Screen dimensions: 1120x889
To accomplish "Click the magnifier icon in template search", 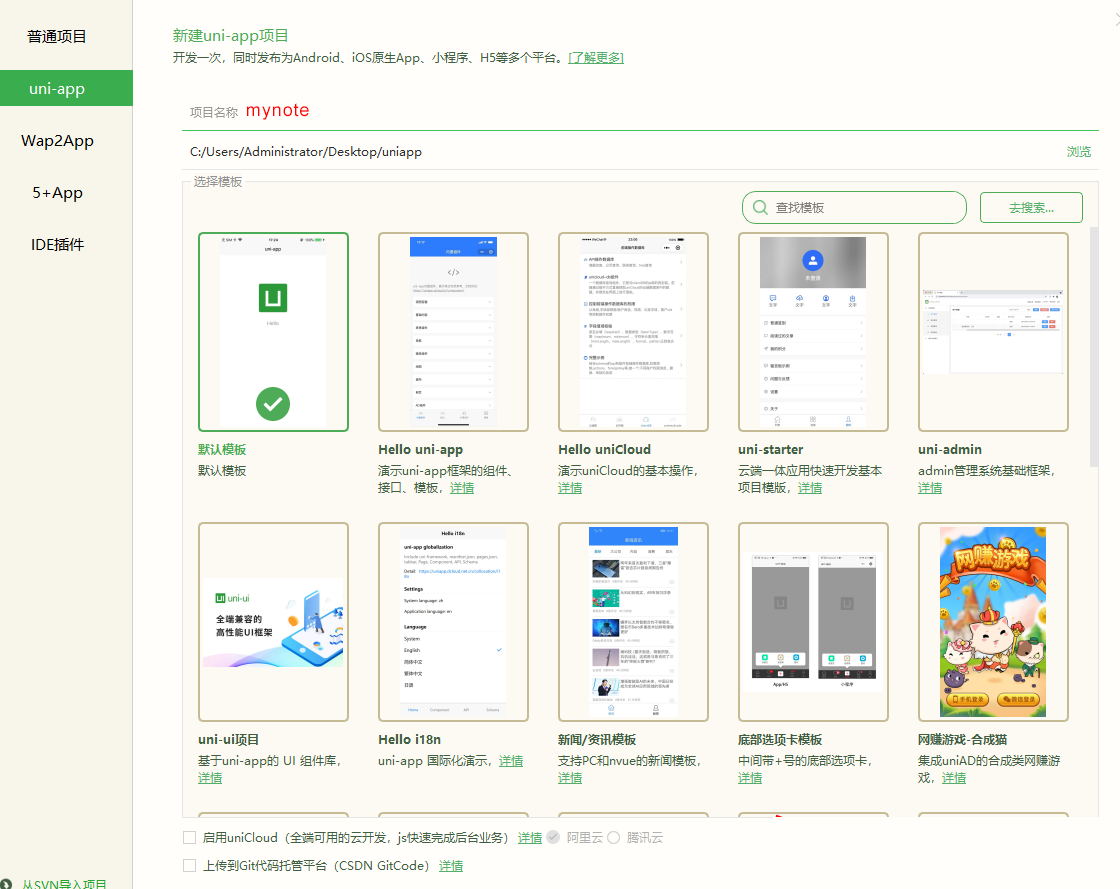I will coord(761,208).
